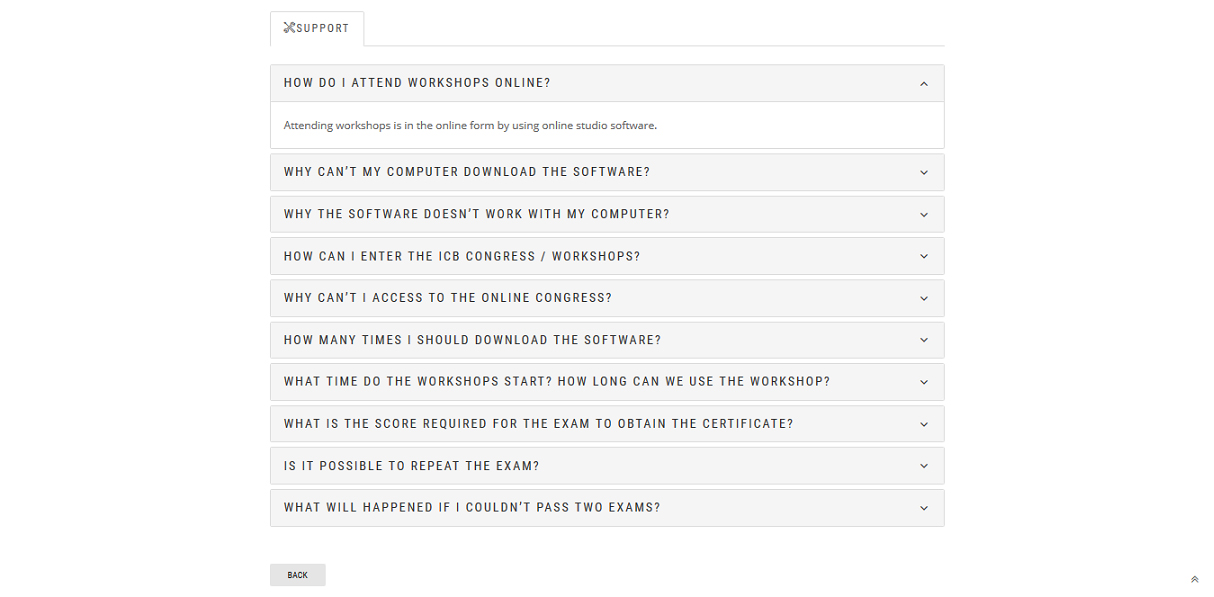The width and height of the screenshot is (1214, 597).
Task: Click the chevron for how many times download question
Action: coord(924,340)
